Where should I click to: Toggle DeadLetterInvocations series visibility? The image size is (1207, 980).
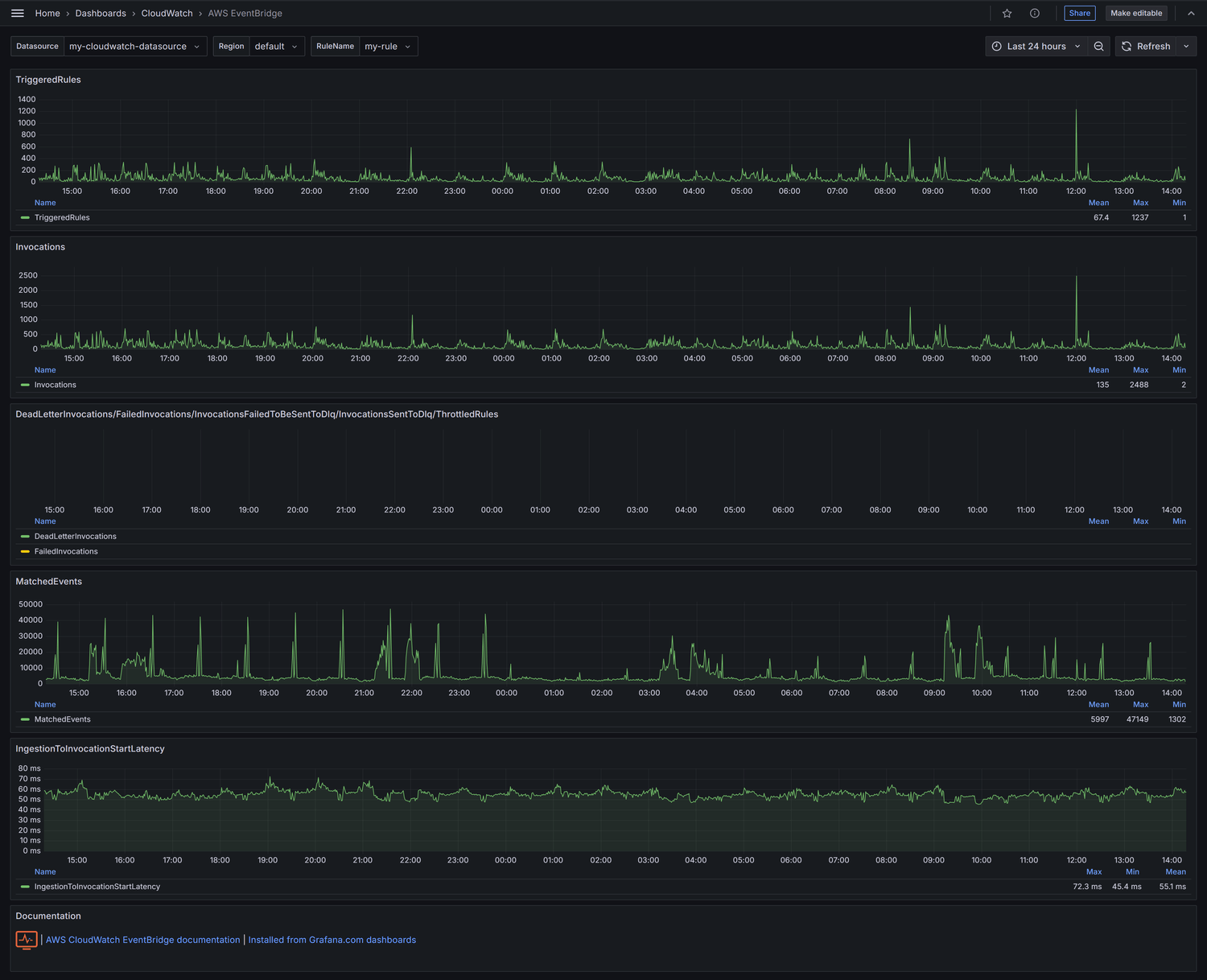(75, 537)
